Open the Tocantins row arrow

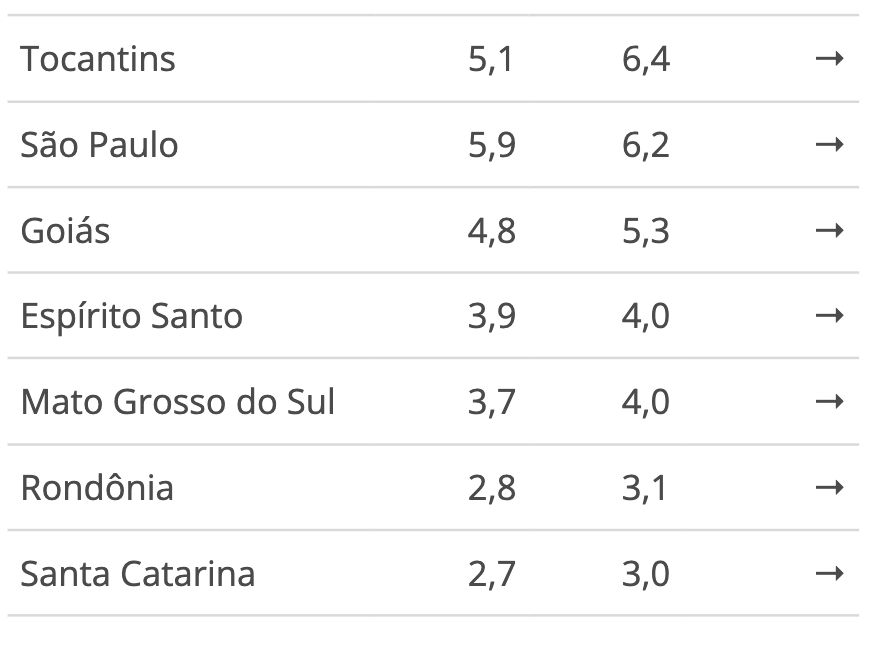coord(829,58)
